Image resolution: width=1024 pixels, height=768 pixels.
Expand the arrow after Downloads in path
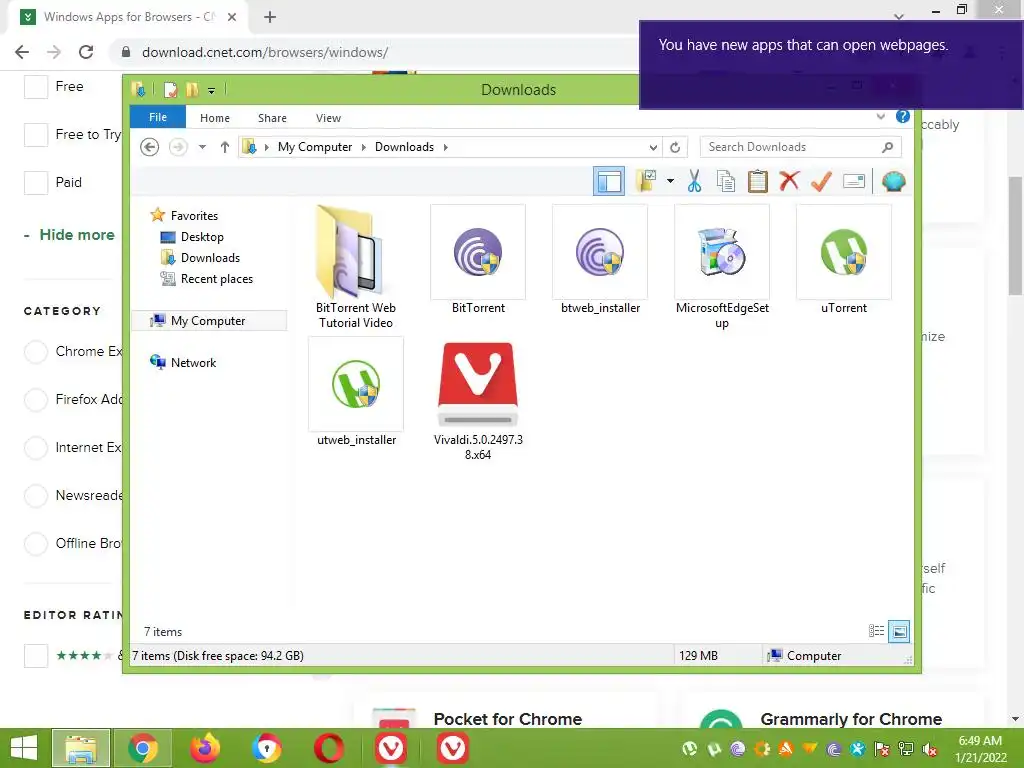tap(445, 147)
